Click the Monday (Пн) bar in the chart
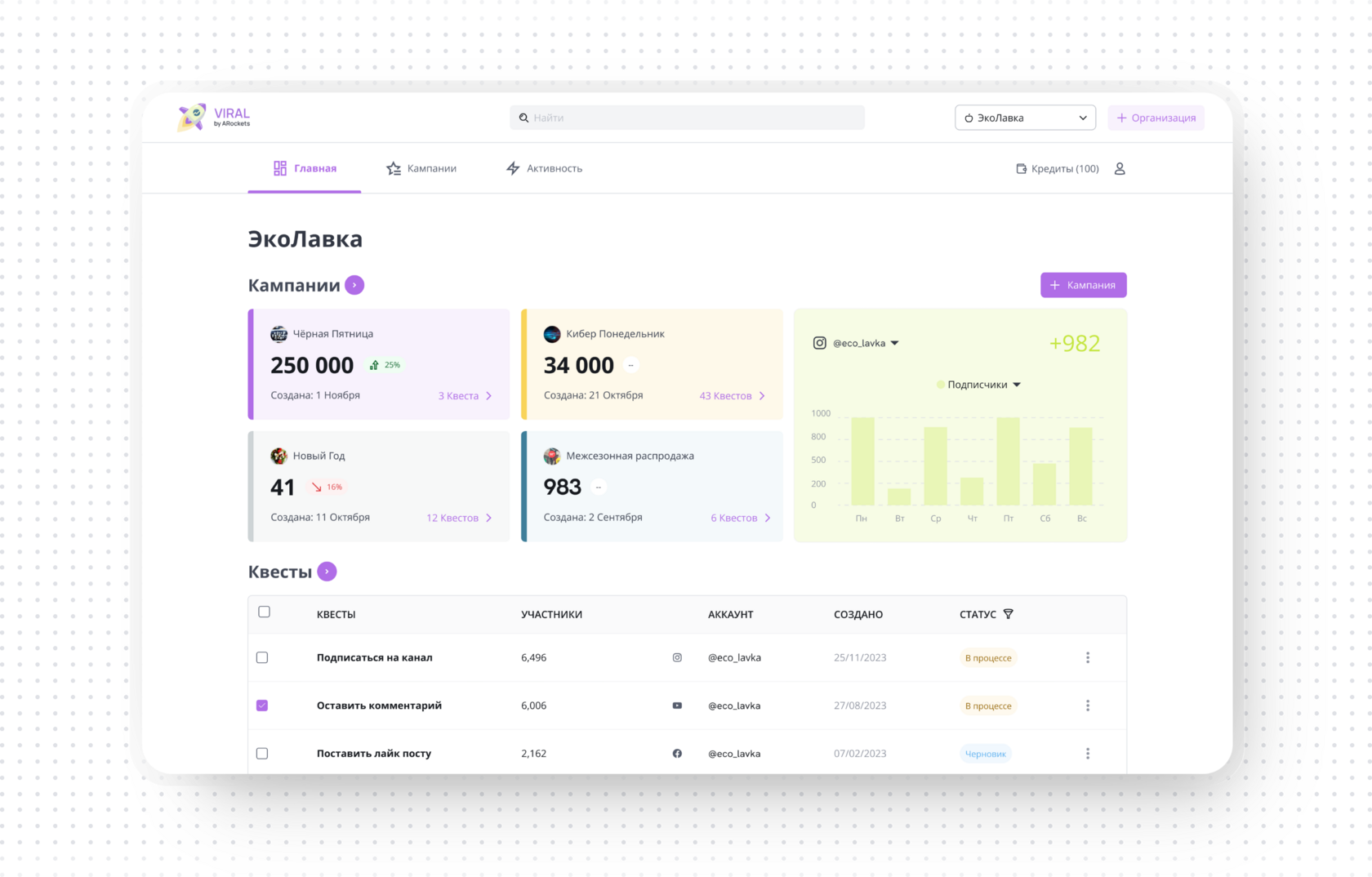The height and width of the screenshot is (877, 1372). [x=862, y=461]
